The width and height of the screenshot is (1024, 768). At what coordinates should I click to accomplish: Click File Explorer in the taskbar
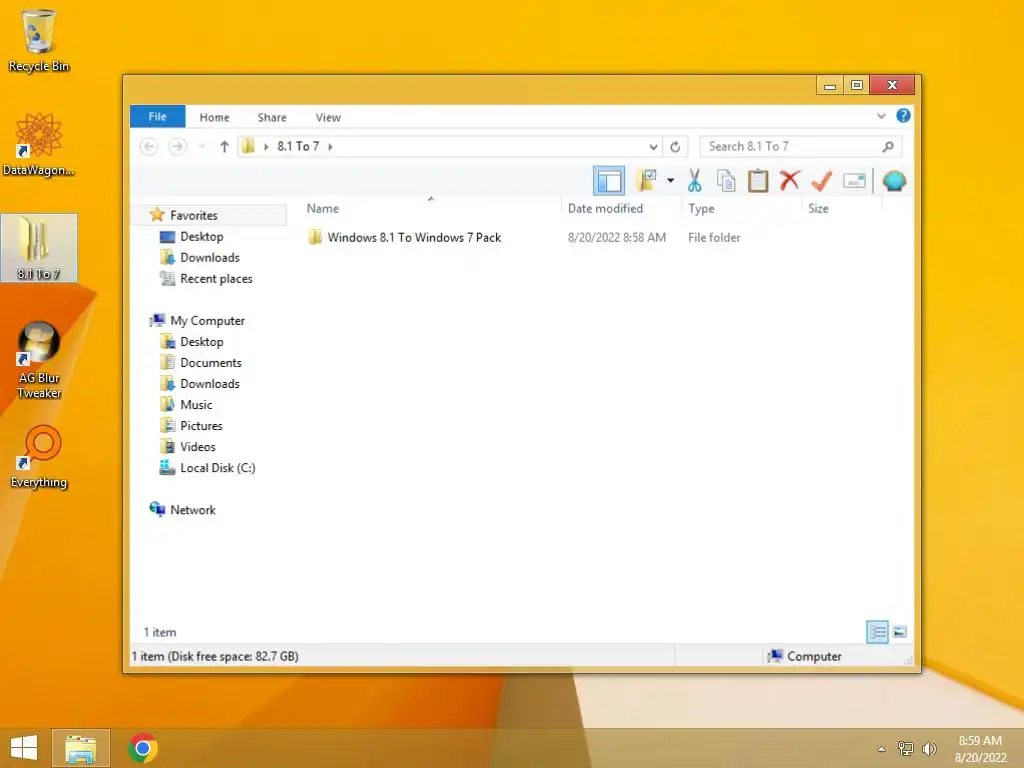point(81,748)
